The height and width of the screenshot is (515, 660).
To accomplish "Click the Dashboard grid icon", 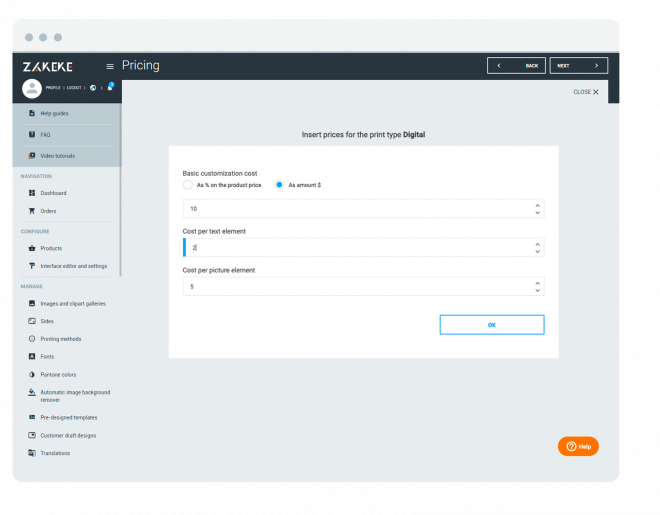I will 32,193.
